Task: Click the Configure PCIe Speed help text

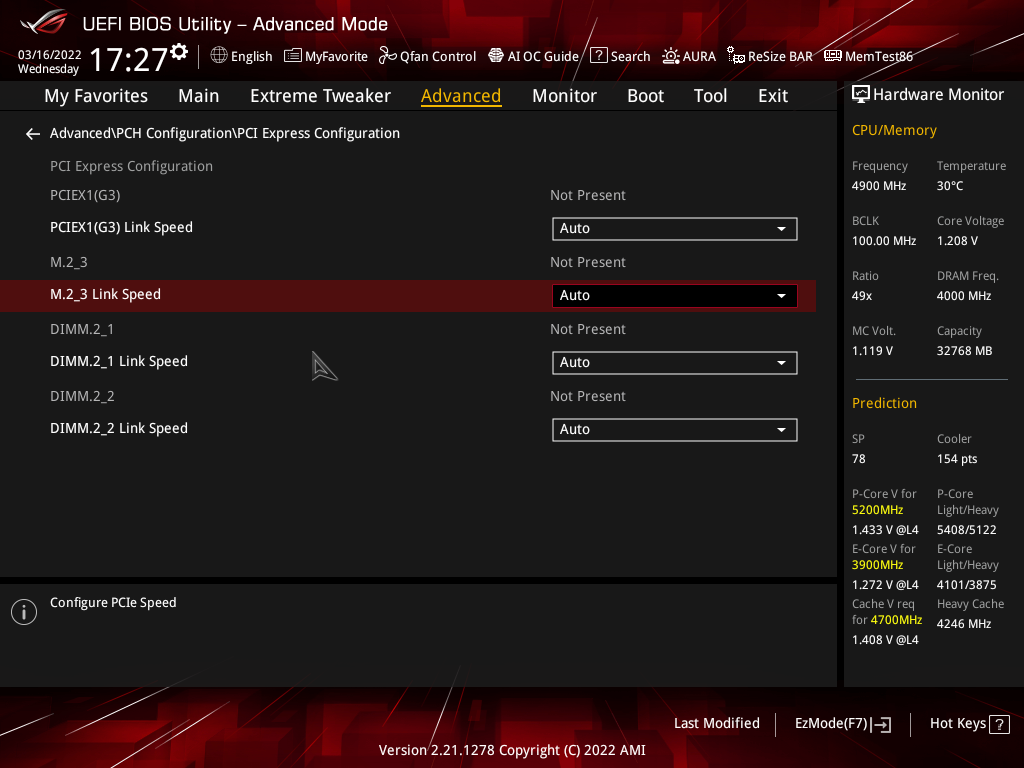Action: coord(113,603)
